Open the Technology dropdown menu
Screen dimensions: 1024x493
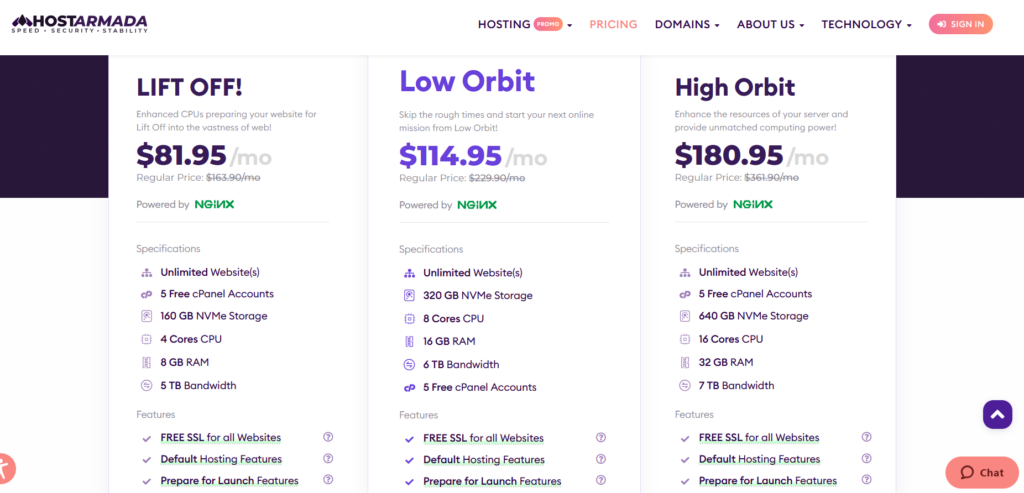(x=866, y=24)
